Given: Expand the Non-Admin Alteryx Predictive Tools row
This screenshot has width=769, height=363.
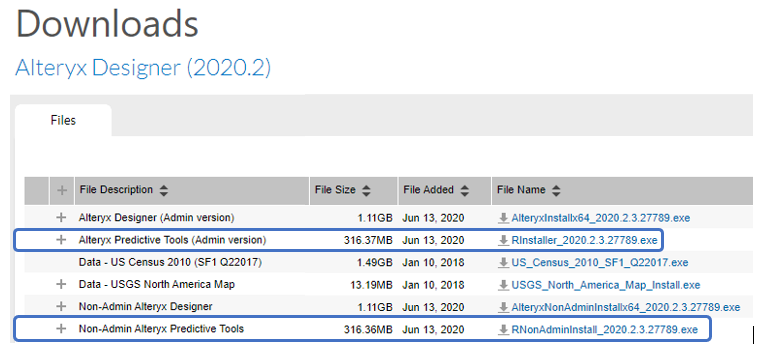Looking at the screenshot, I should [61, 329].
